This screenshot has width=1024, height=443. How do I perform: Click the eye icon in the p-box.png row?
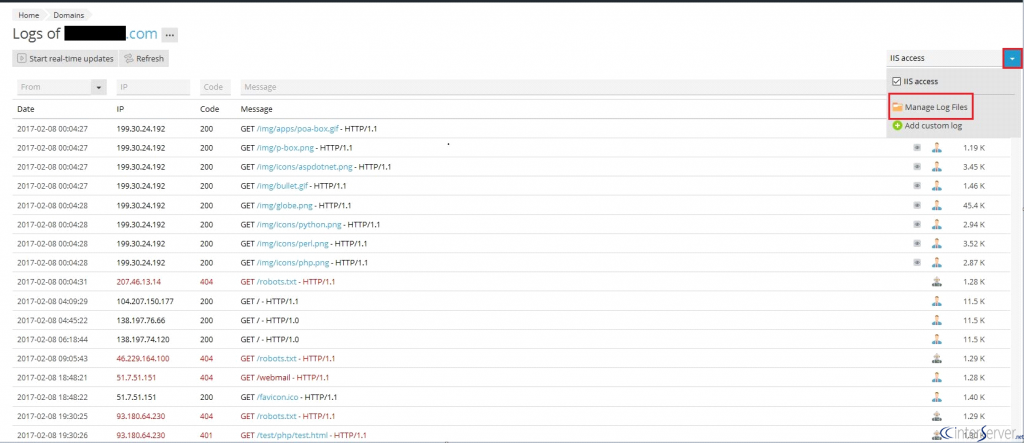click(x=917, y=148)
